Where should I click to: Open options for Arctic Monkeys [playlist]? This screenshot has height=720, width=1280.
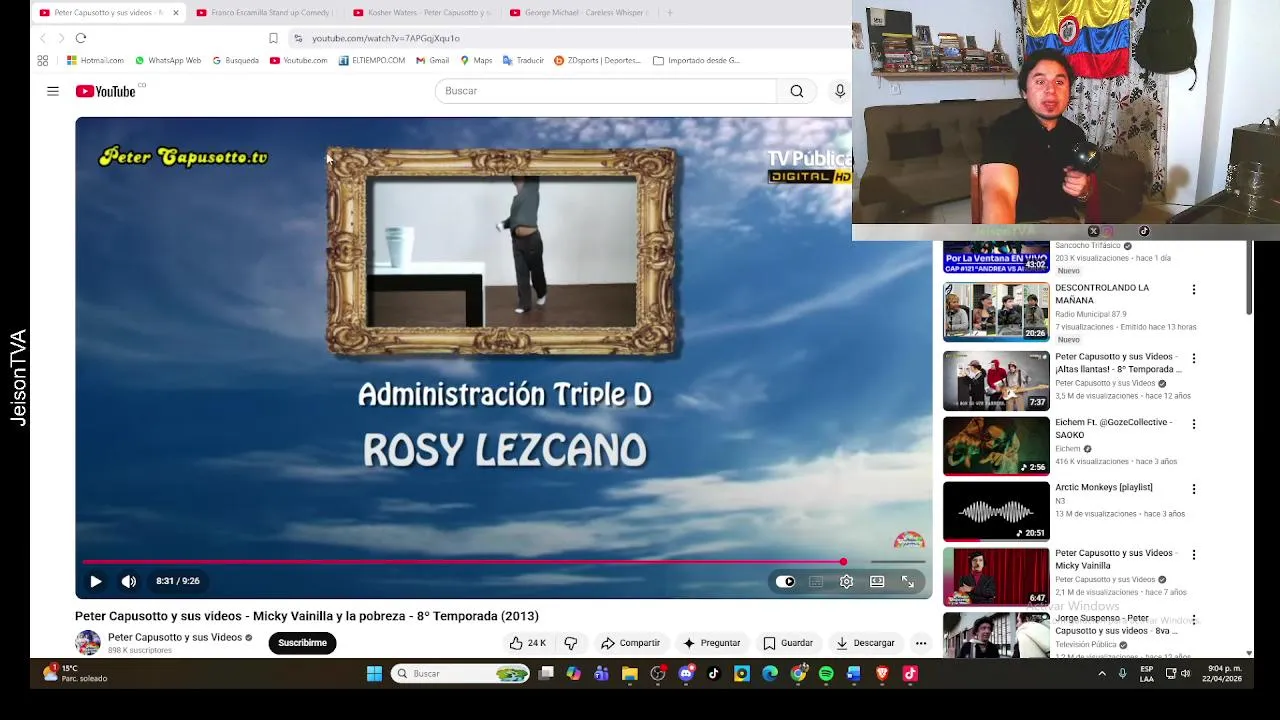[x=1193, y=489]
